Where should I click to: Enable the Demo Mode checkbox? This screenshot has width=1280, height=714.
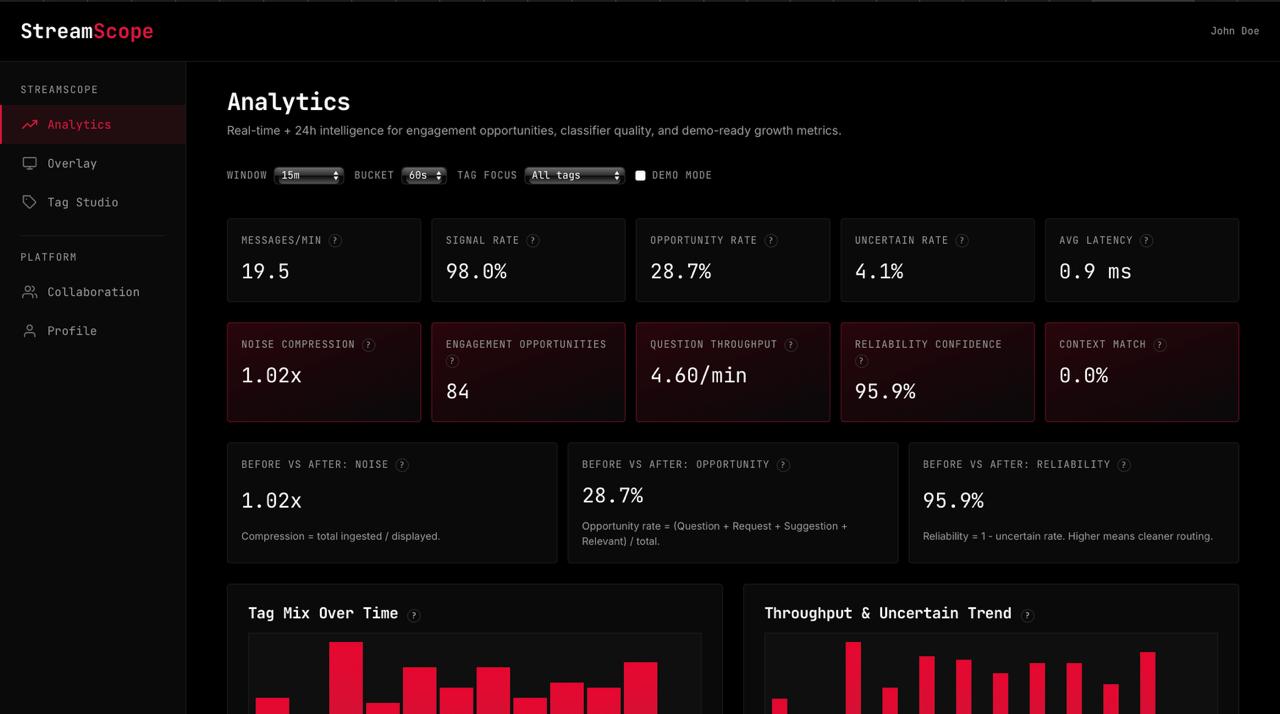(x=640, y=176)
